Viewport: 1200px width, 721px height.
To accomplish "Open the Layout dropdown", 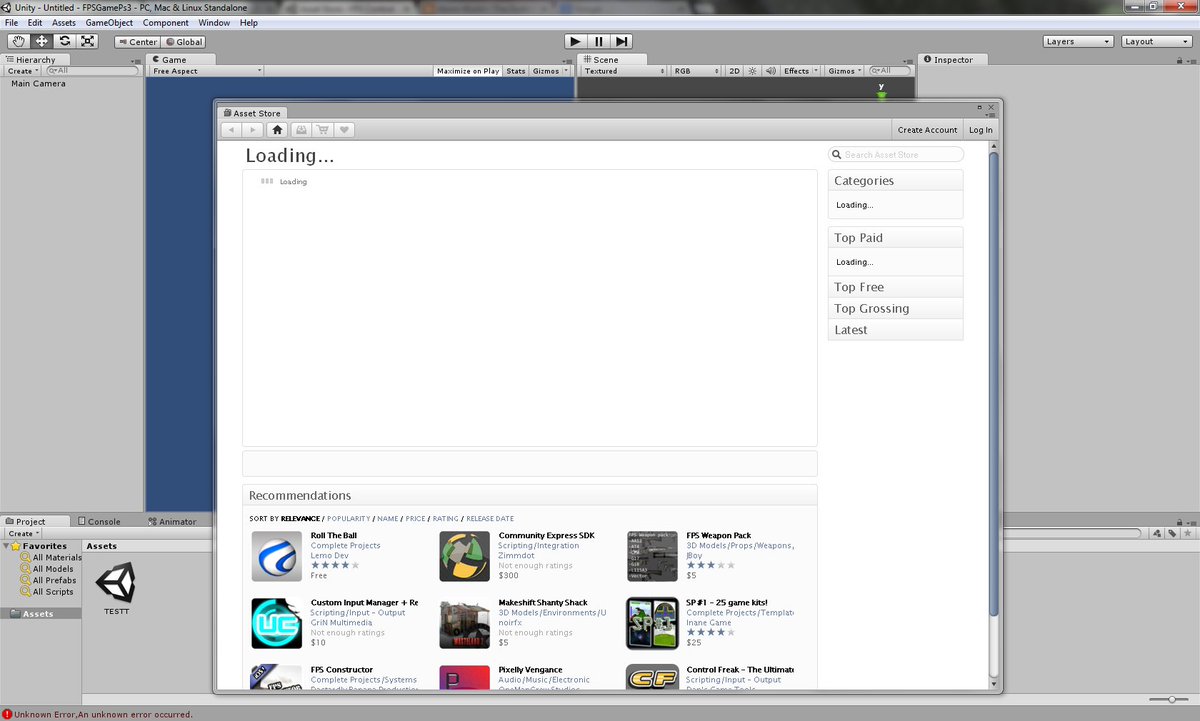I will [x=1156, y=42].
